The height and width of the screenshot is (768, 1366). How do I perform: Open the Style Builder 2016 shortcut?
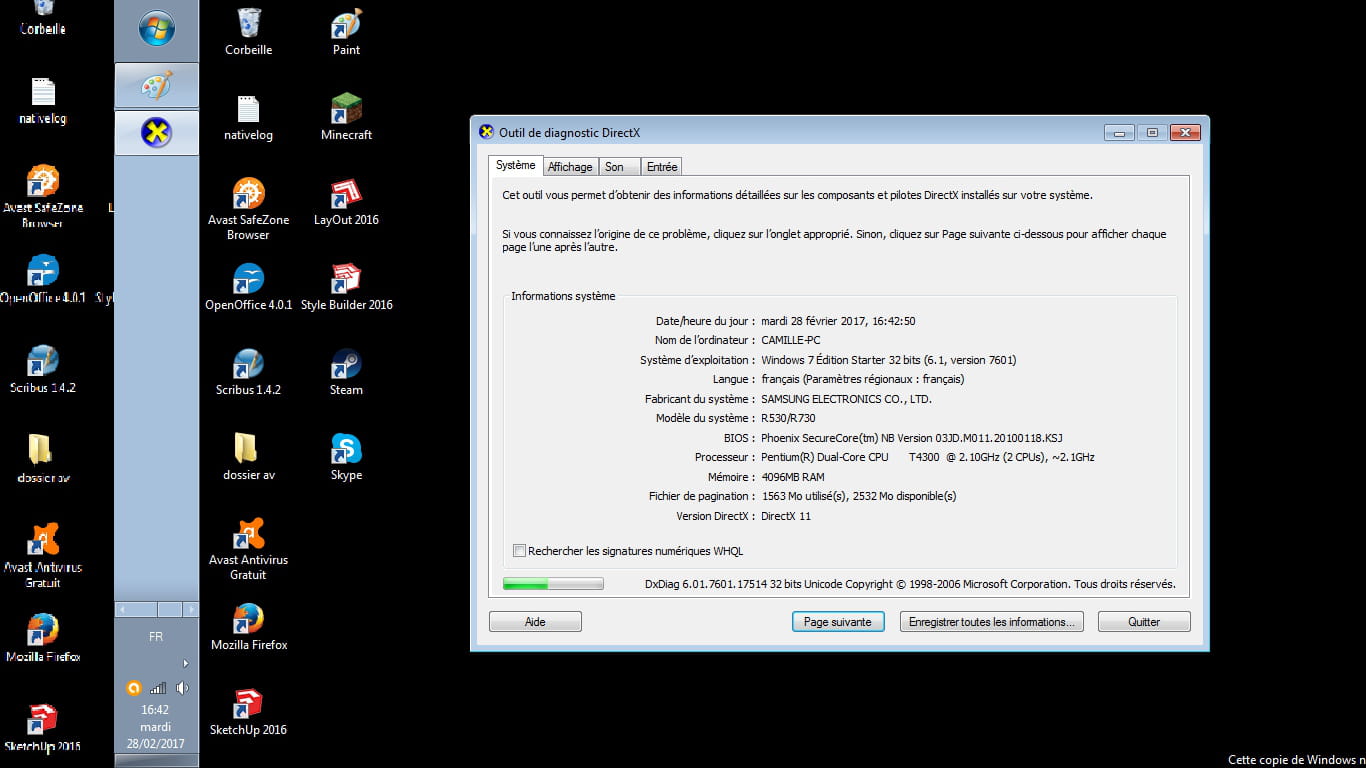[346, 287]
